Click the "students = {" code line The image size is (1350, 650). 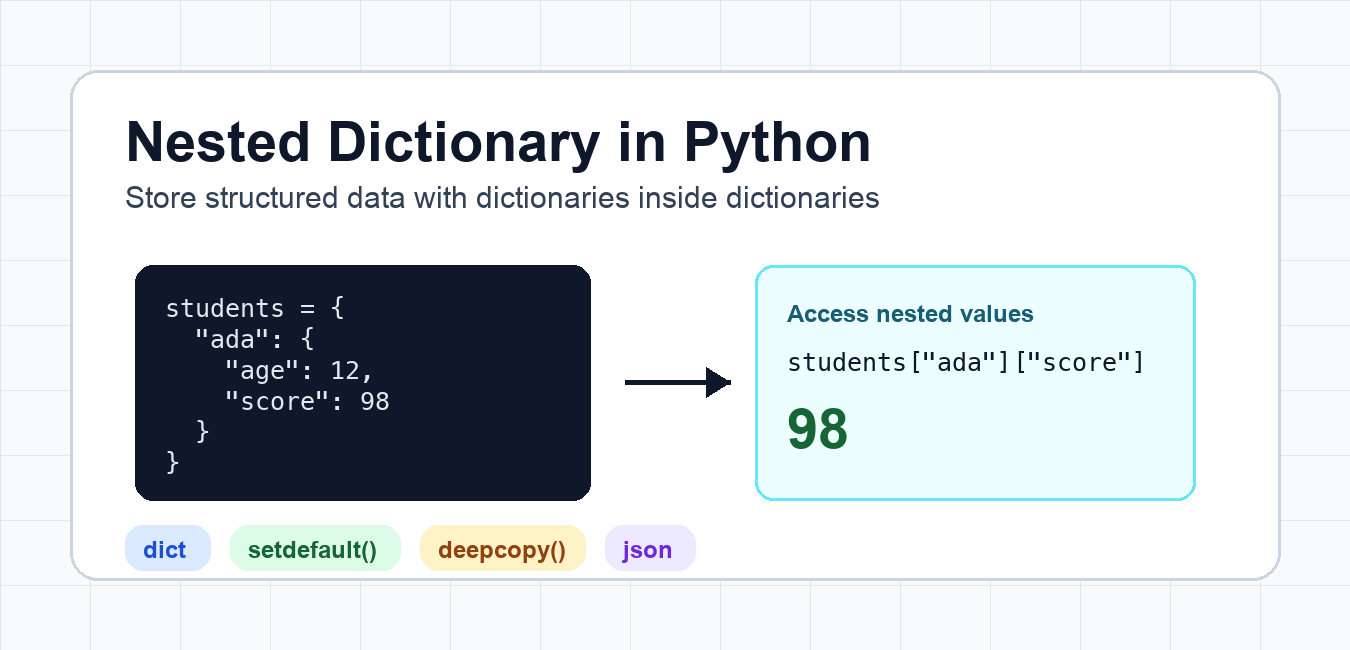click(255, 308)
